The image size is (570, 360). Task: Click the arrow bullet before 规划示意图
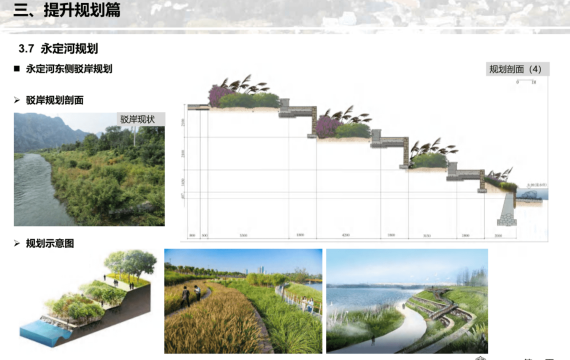click(17, 243)
